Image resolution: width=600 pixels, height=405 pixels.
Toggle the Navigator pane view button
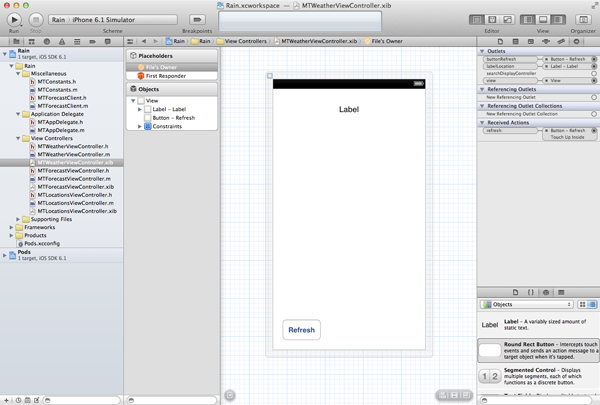click(528, 20)
